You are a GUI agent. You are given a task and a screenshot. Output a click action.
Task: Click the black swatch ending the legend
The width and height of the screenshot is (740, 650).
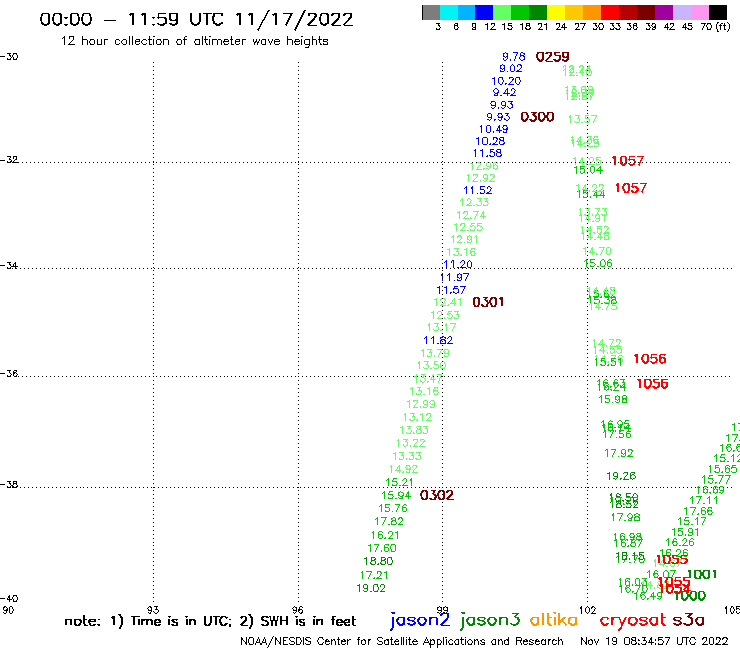[x=717, y=12]
